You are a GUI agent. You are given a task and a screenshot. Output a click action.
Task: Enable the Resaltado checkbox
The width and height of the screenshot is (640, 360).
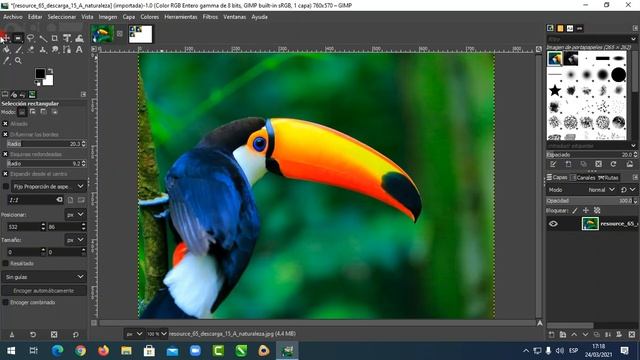pos(5,263)
